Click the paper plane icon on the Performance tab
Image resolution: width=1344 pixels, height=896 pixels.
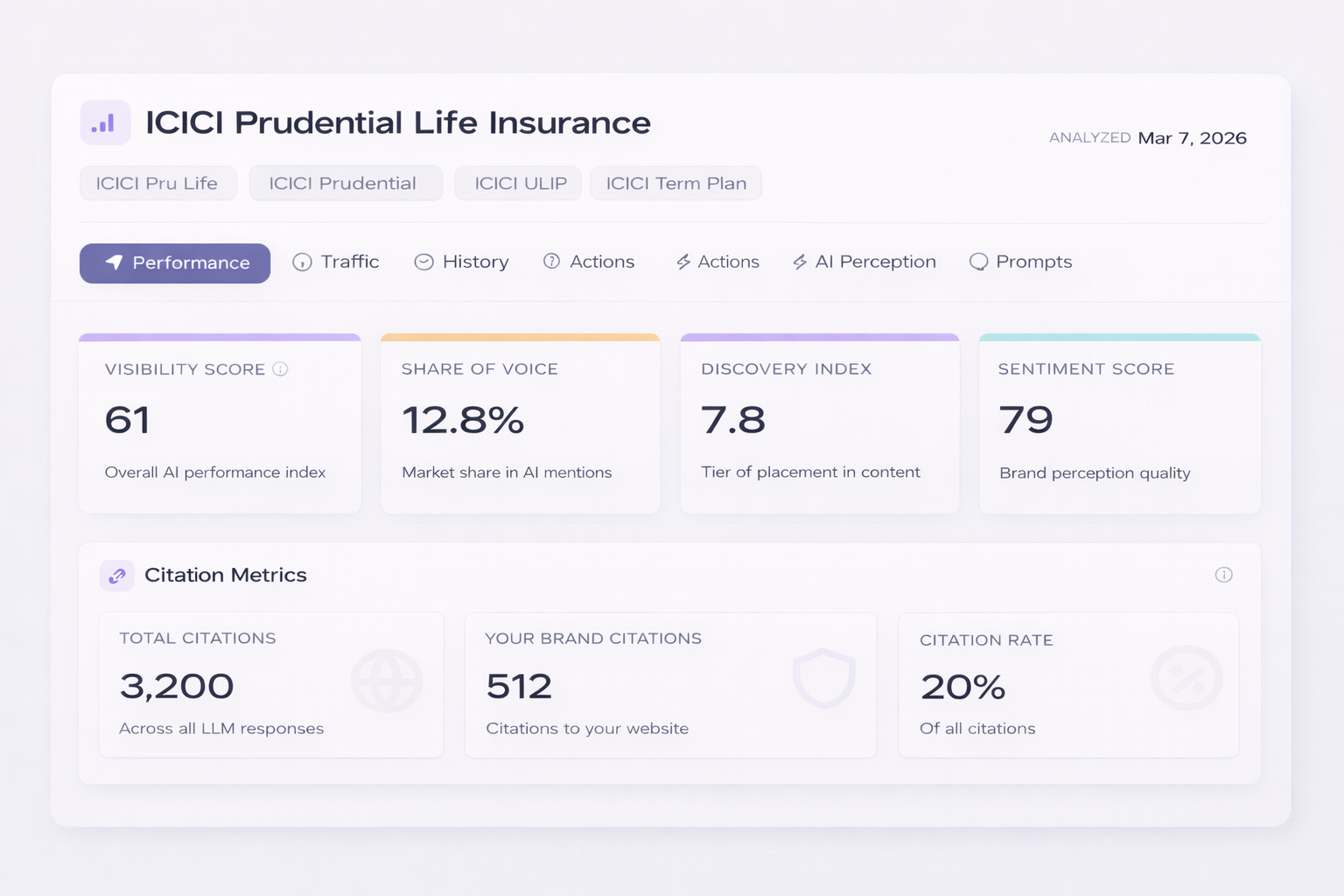(114, 262)
